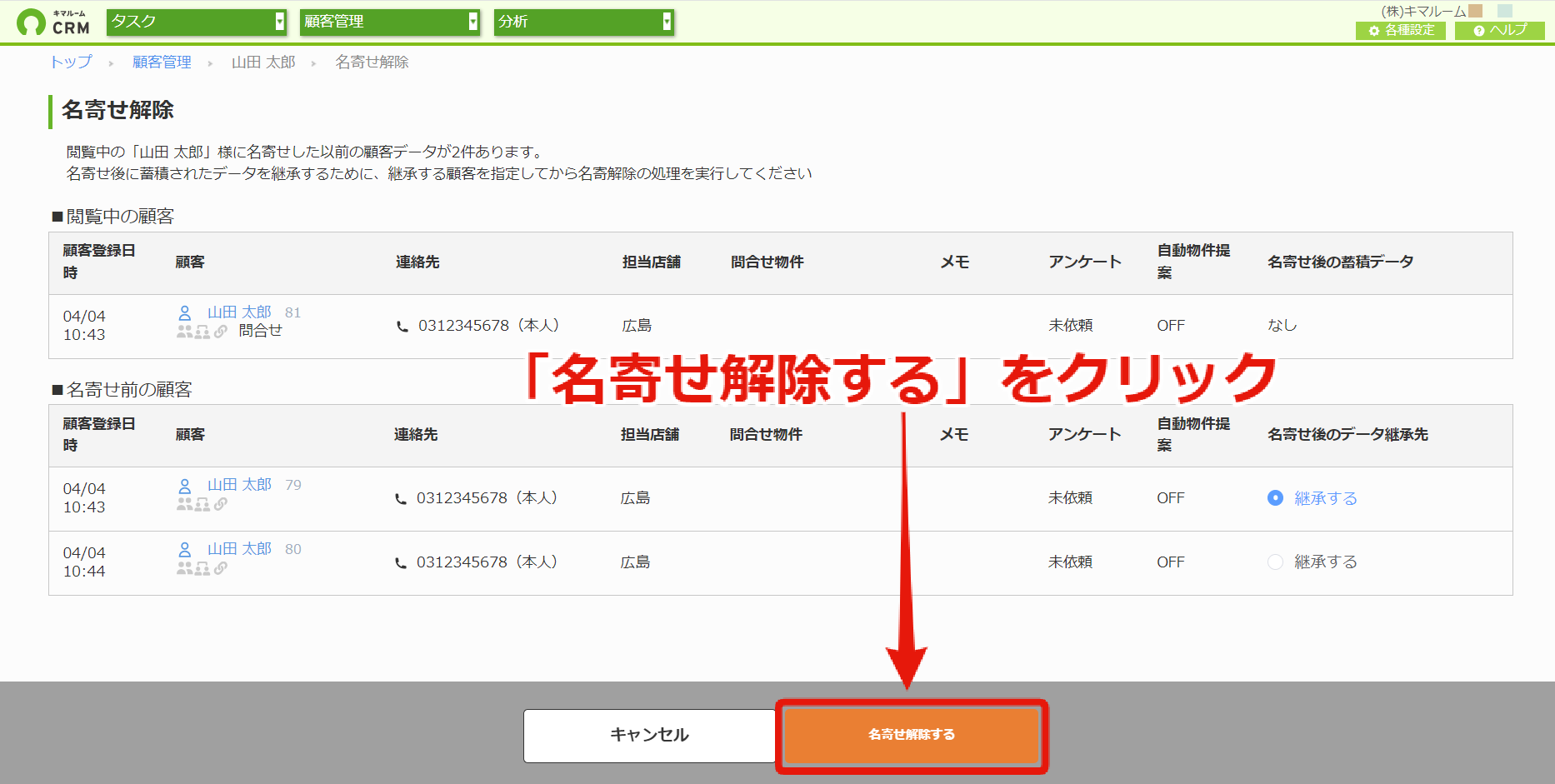
Task: Click the キャンセル button
Action: 649,736
